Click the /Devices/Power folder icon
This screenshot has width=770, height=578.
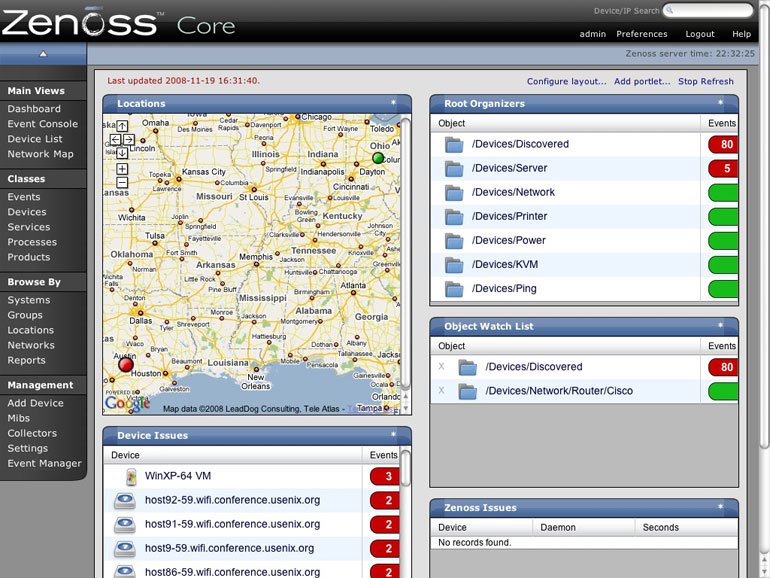pos(454,241)
